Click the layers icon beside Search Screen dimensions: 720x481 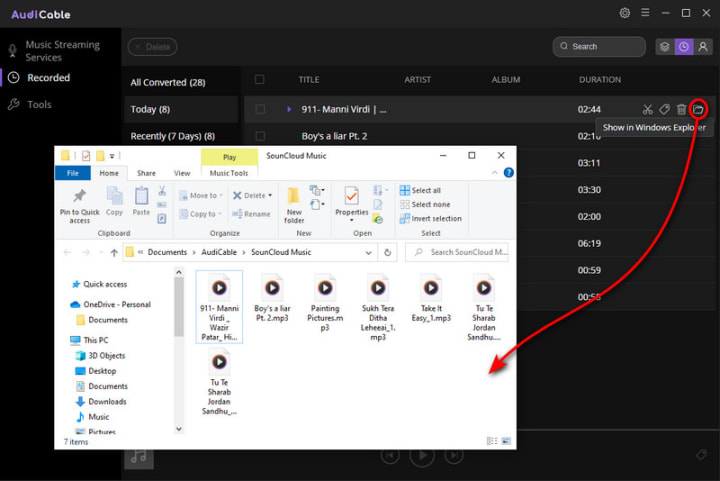[x=664, y=47]
